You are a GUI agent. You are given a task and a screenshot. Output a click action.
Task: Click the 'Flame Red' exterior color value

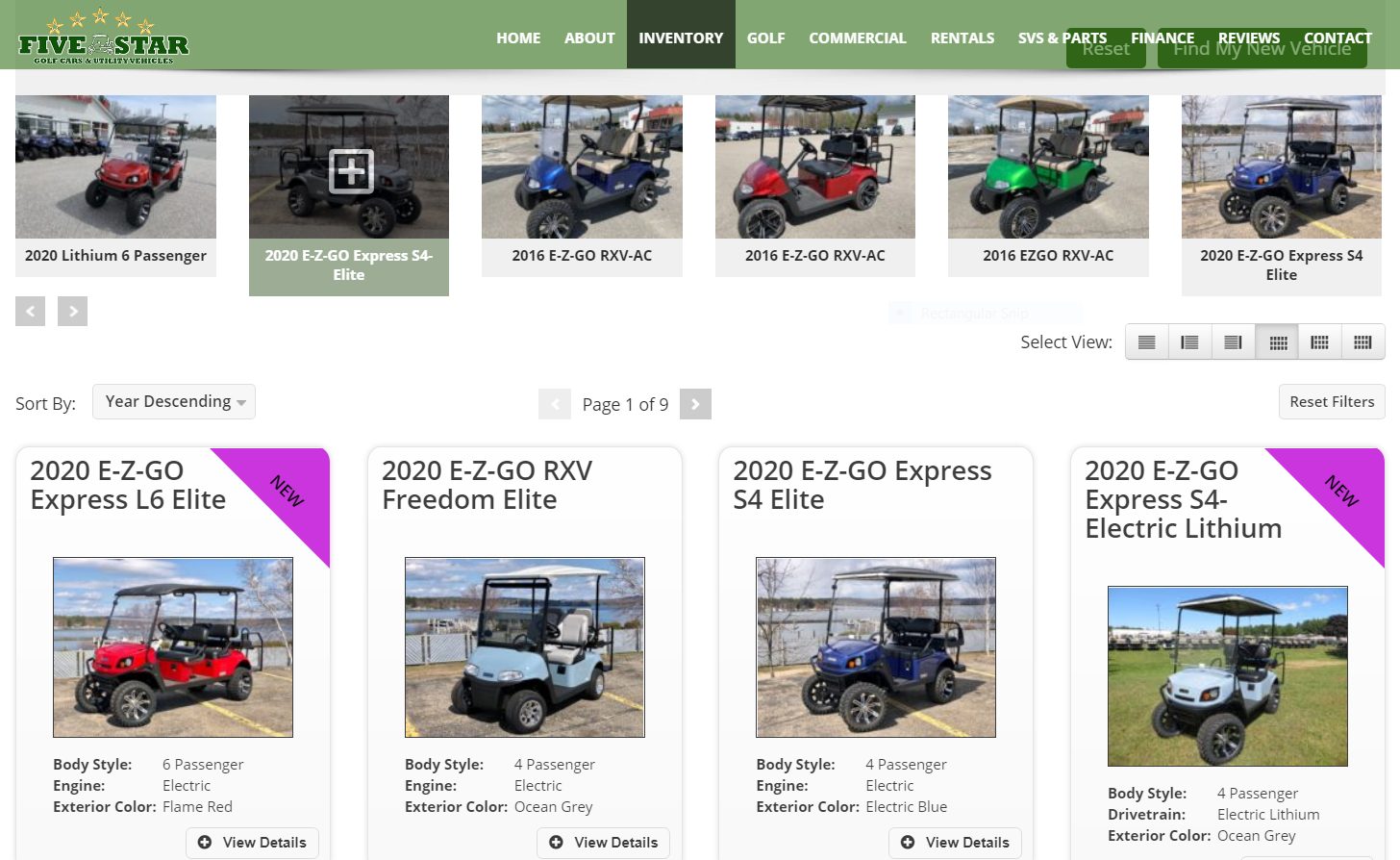coord(197,807)
